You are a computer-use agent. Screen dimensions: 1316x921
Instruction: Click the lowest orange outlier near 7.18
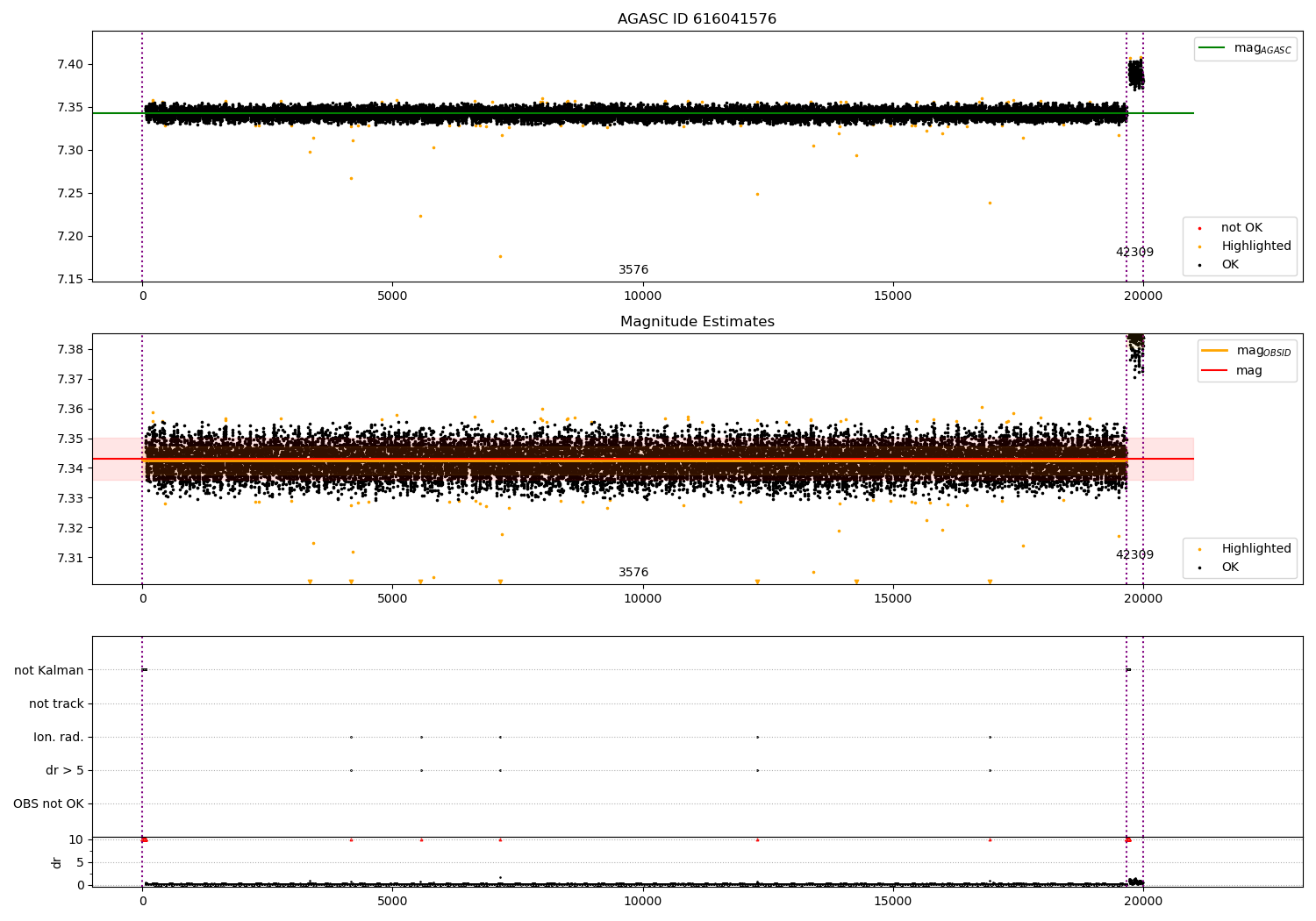[500, 257]
